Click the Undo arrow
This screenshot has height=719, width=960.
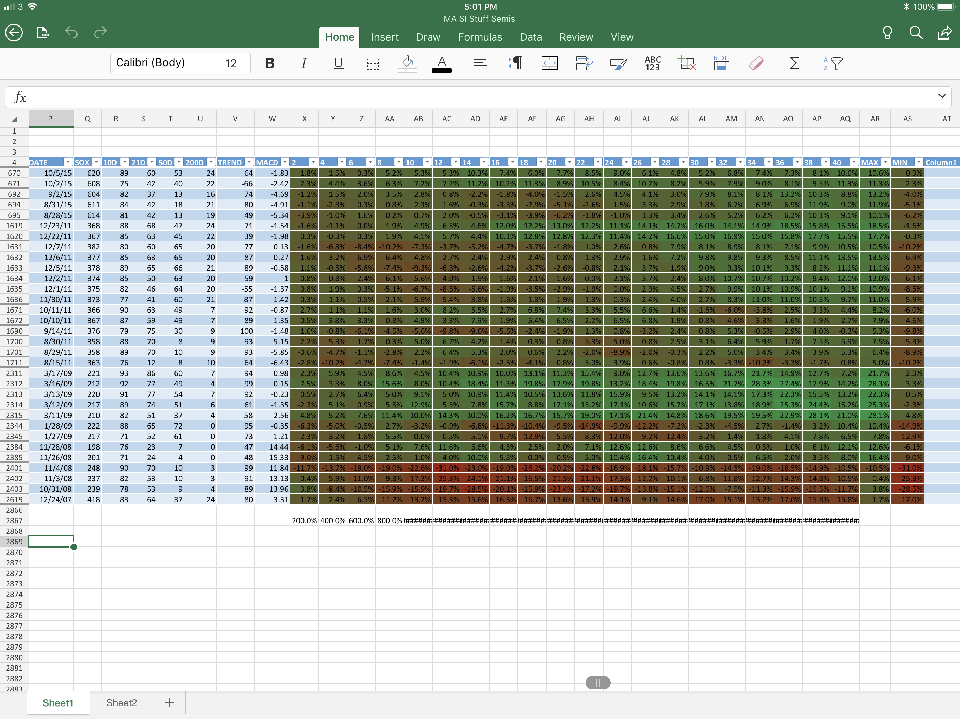(72, 33)
